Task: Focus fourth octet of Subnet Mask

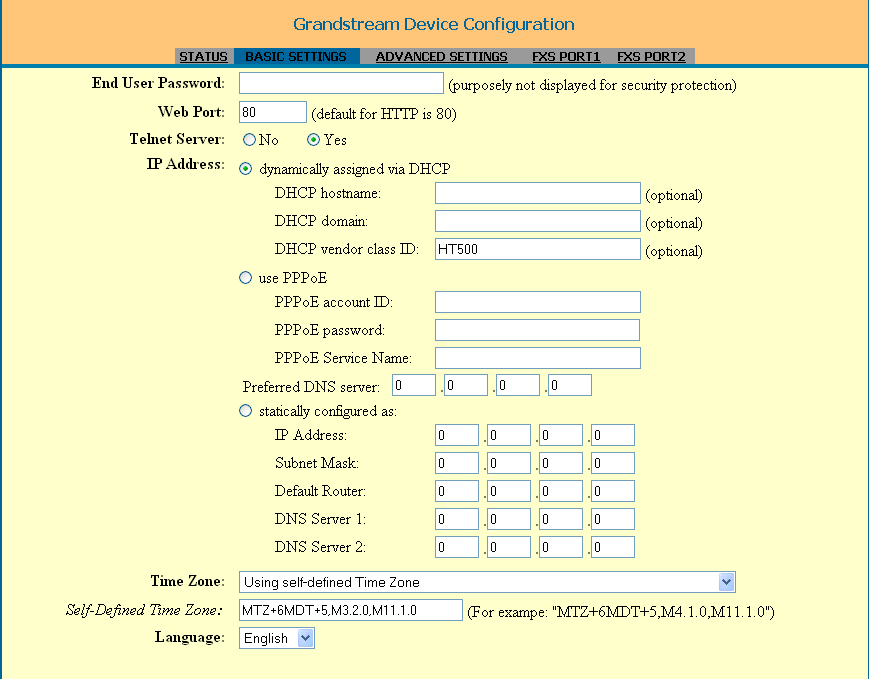Action: [x=613, y=463]
